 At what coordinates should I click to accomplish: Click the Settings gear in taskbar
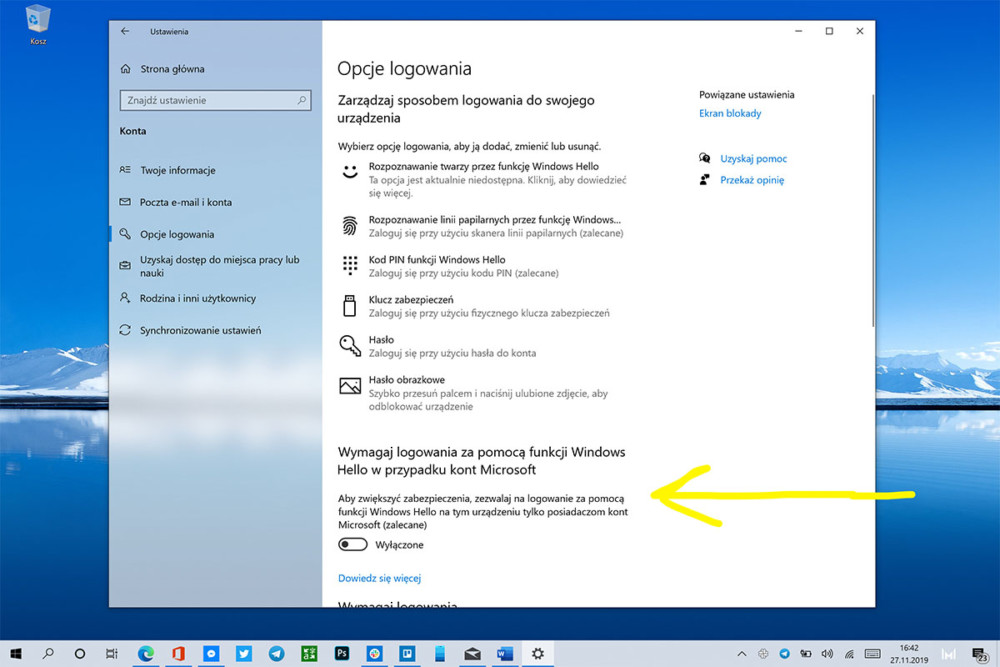[538, 654]
